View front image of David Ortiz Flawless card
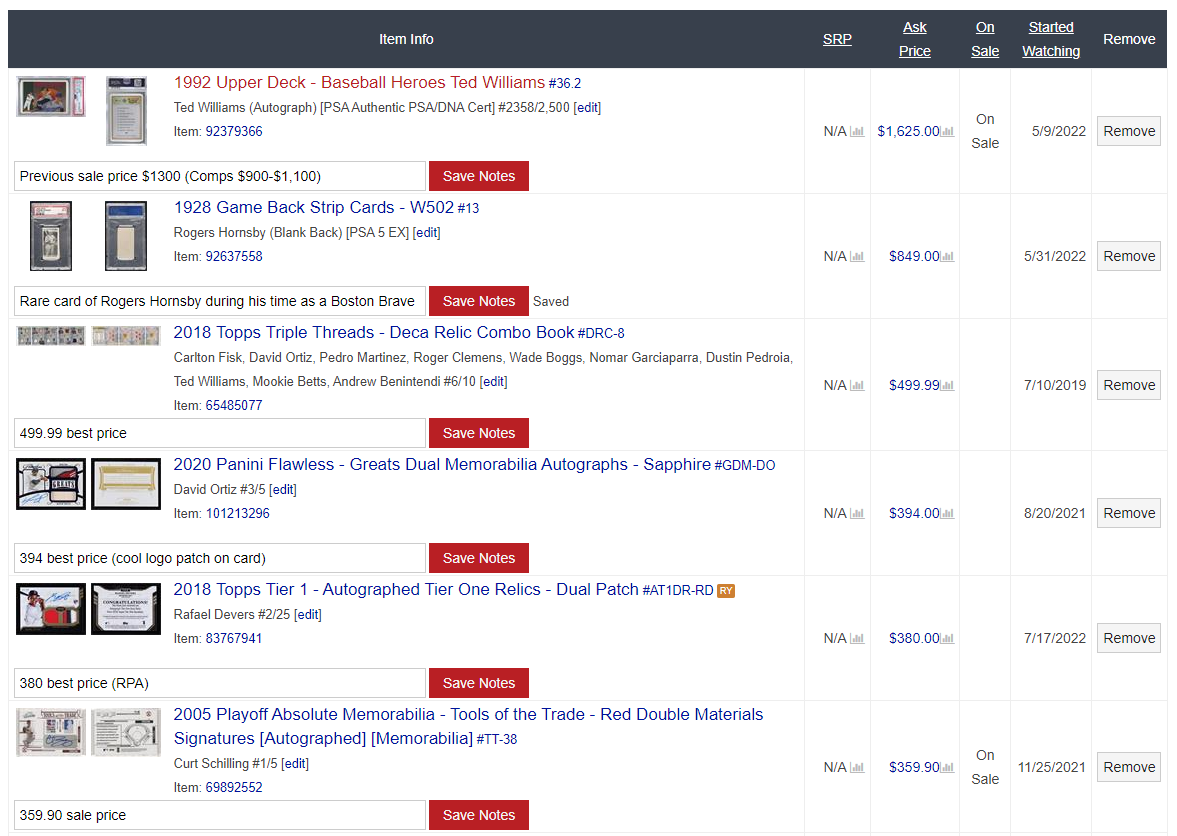The height and width of the screenshot is (836, 1177). click(x=51, y=484)
